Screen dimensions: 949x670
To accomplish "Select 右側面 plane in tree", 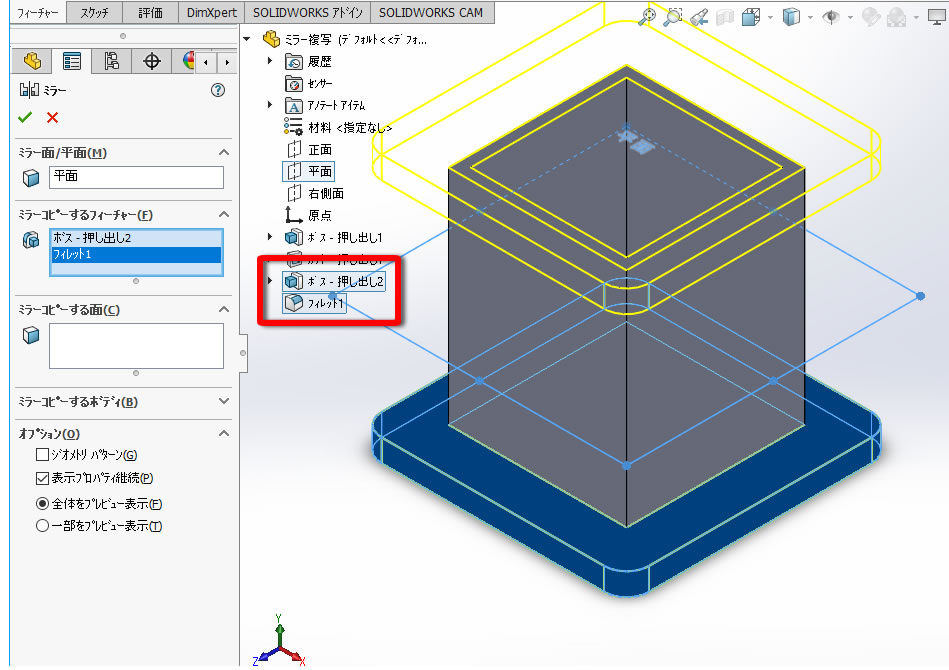I will pyautogui.click(x=315, y=193).
